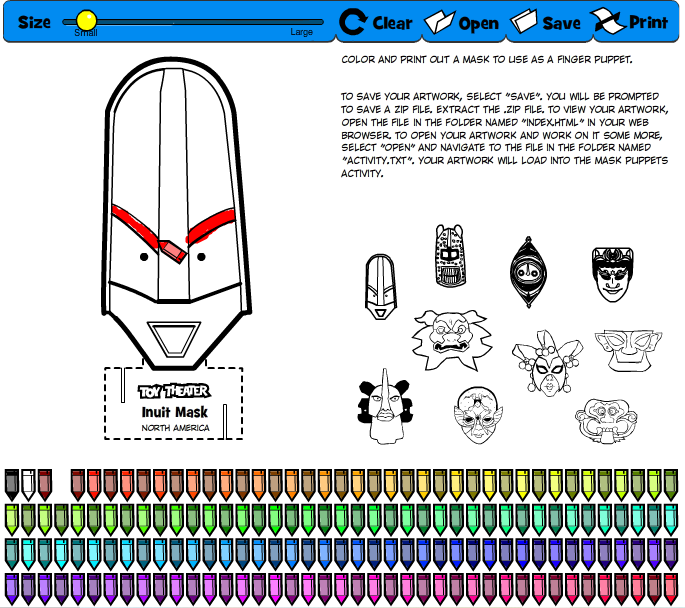Choose the maroon crayon beside the white crayon

[x=45, y=485]
